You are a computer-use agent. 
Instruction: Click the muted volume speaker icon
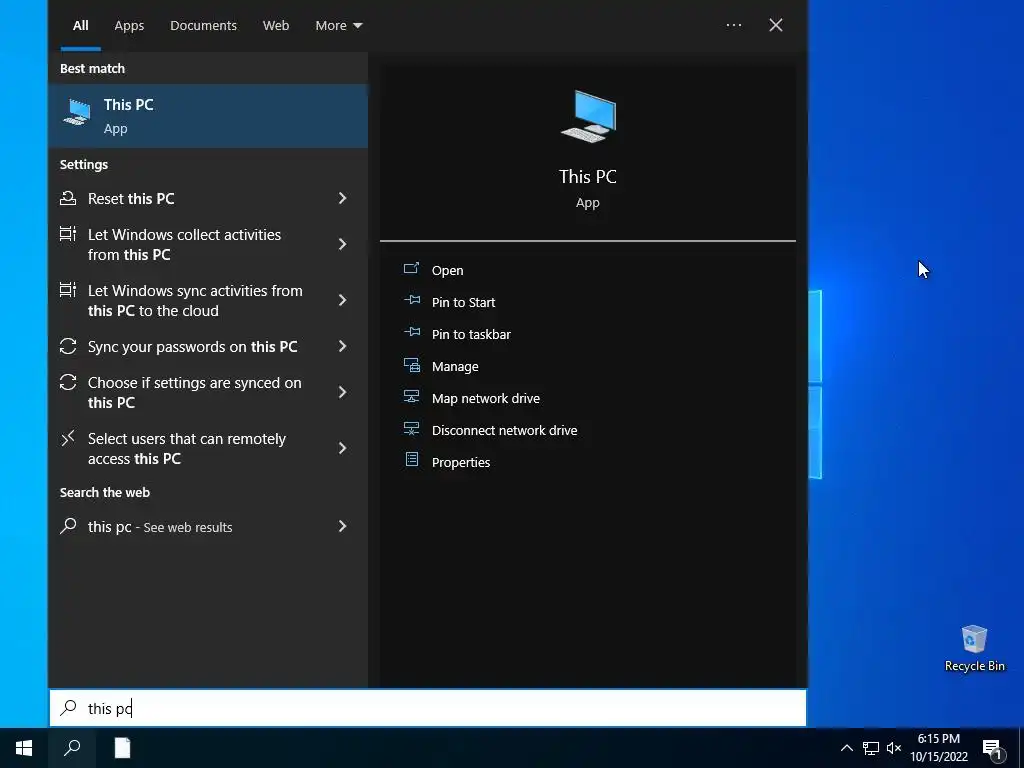(x=894, y=748)
